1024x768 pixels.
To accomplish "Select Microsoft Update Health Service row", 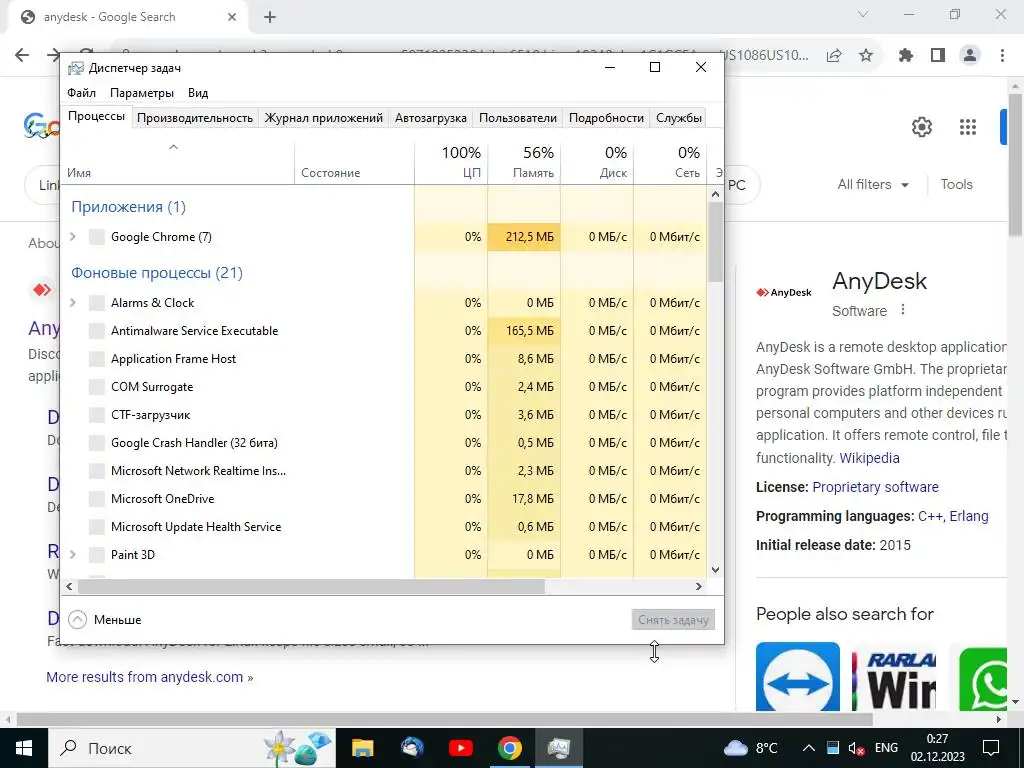I will (385, 527).
